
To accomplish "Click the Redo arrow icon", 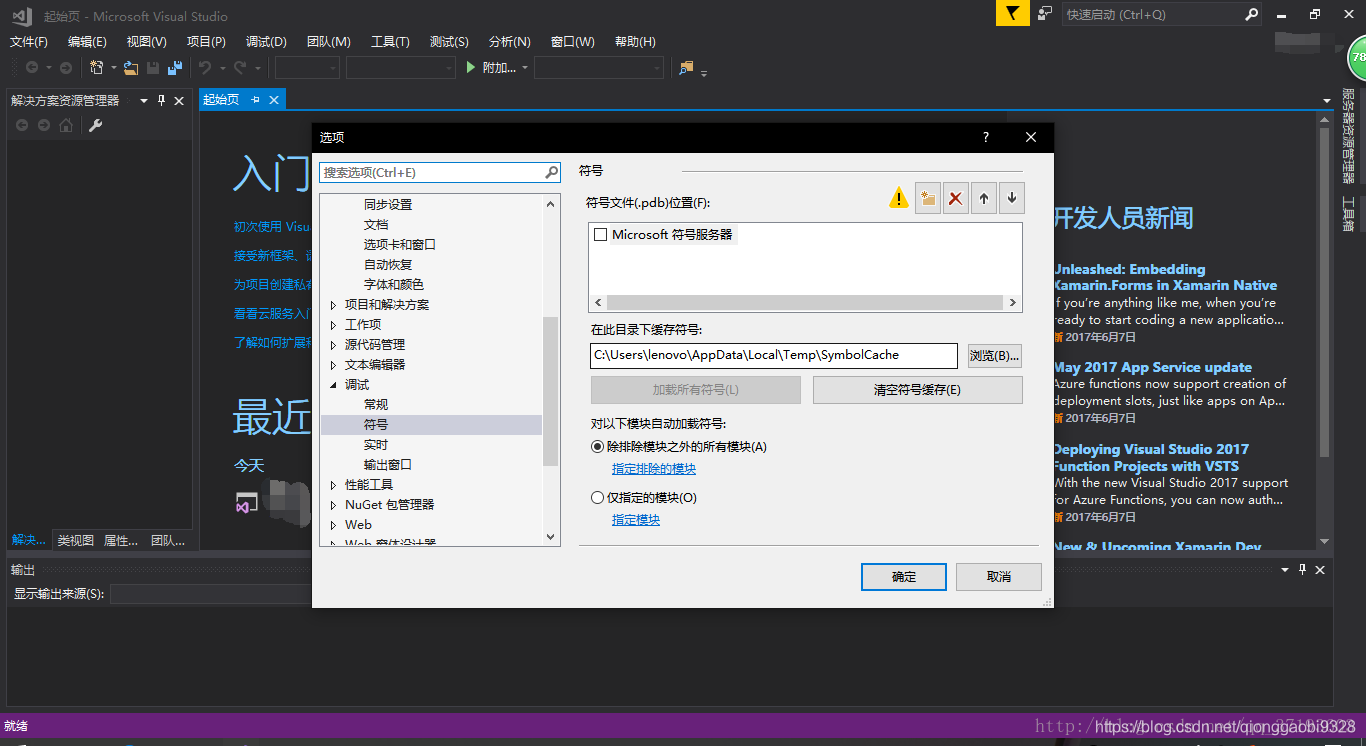I will click(240, 68).
